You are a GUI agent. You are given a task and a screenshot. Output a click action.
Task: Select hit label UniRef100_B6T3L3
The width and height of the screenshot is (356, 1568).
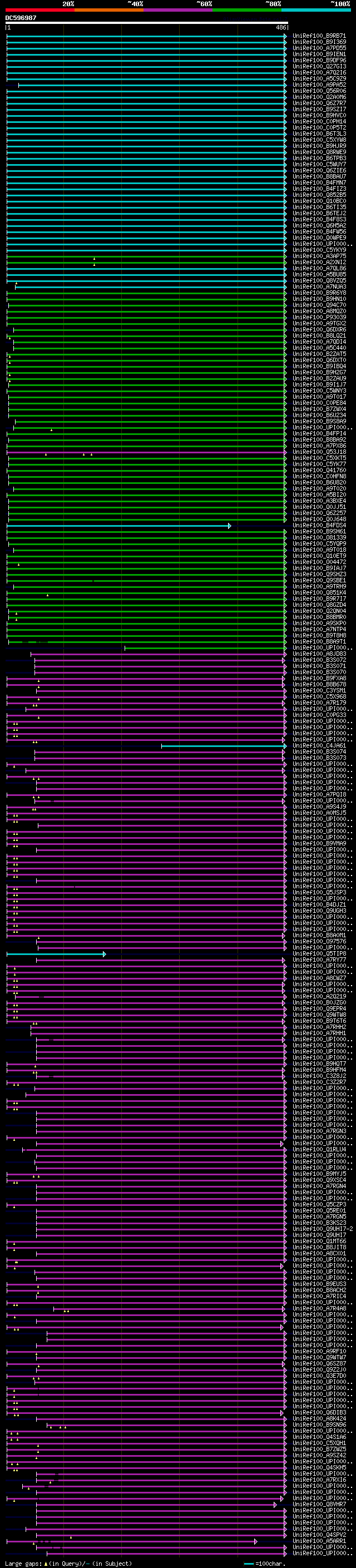(x=319, y=134)
